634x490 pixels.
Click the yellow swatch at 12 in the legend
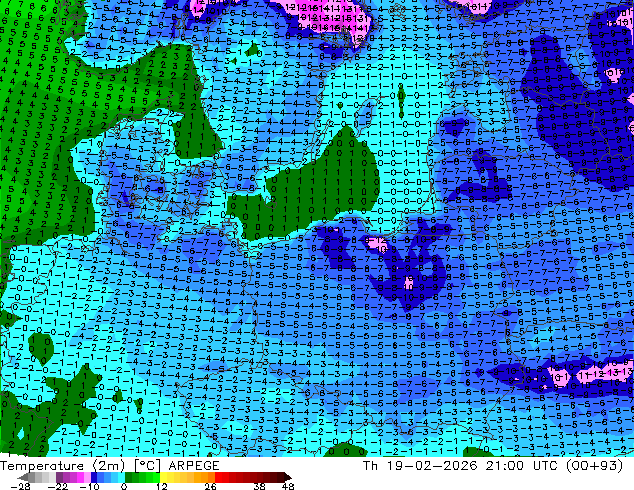pos(163,477)
